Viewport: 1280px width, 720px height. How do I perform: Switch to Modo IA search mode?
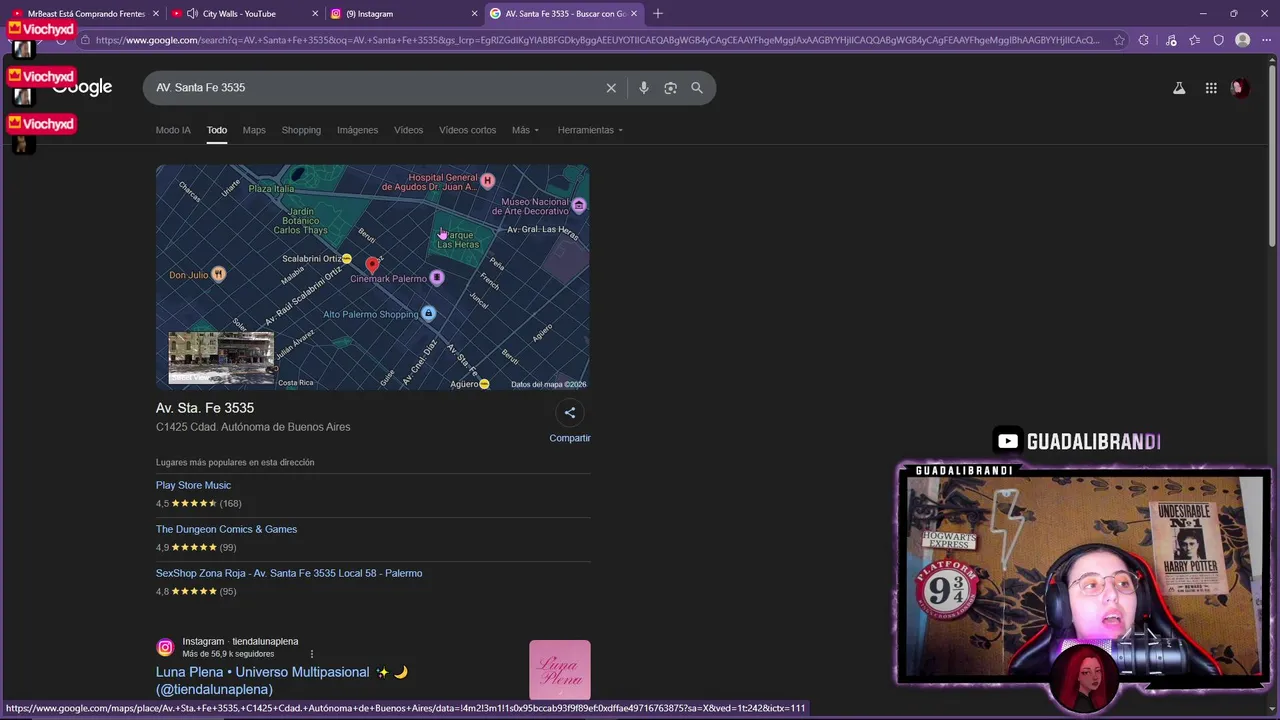point(173,130)
